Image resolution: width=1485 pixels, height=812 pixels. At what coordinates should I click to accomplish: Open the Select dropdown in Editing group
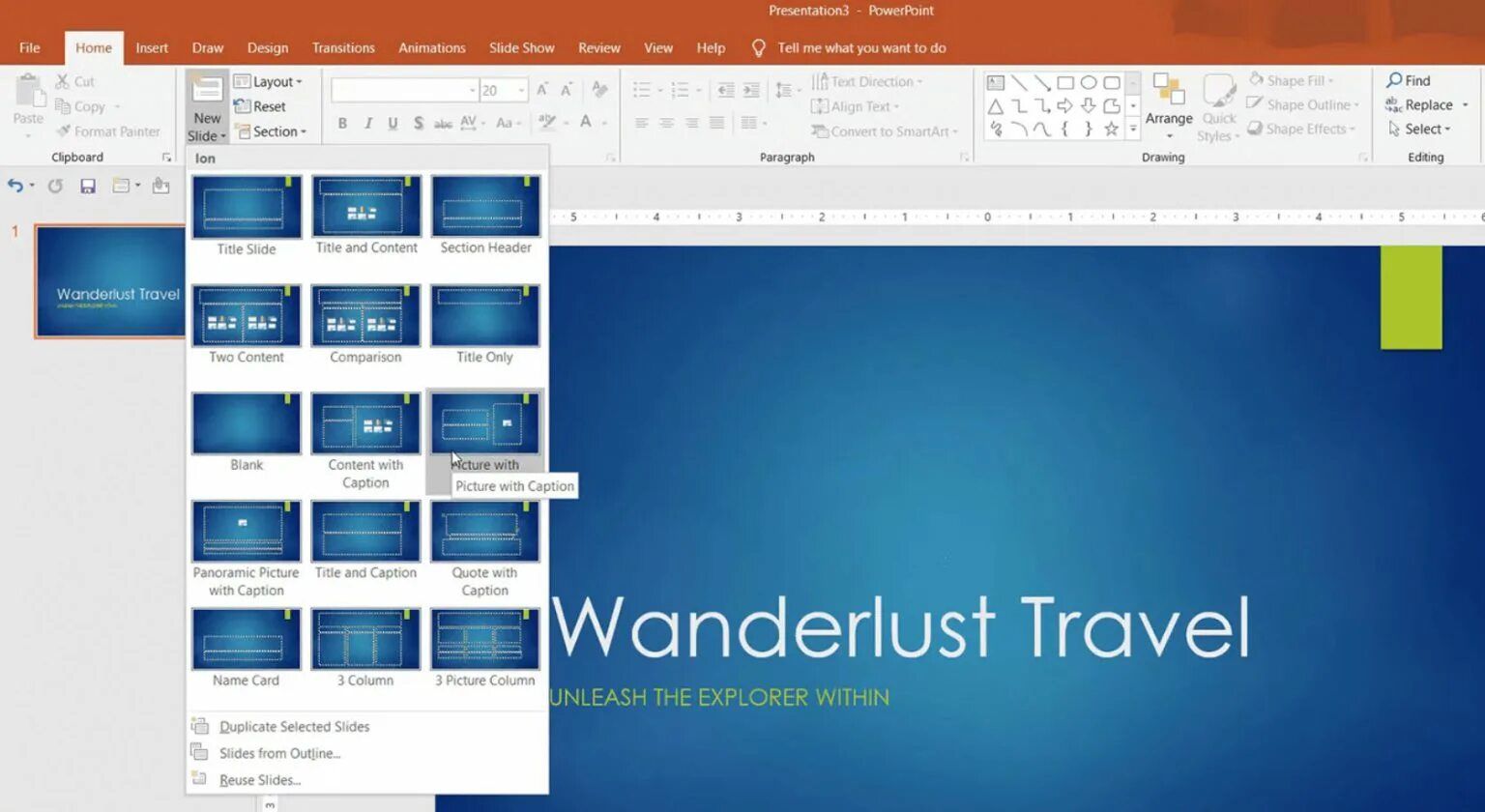[x=1419, y=129]
